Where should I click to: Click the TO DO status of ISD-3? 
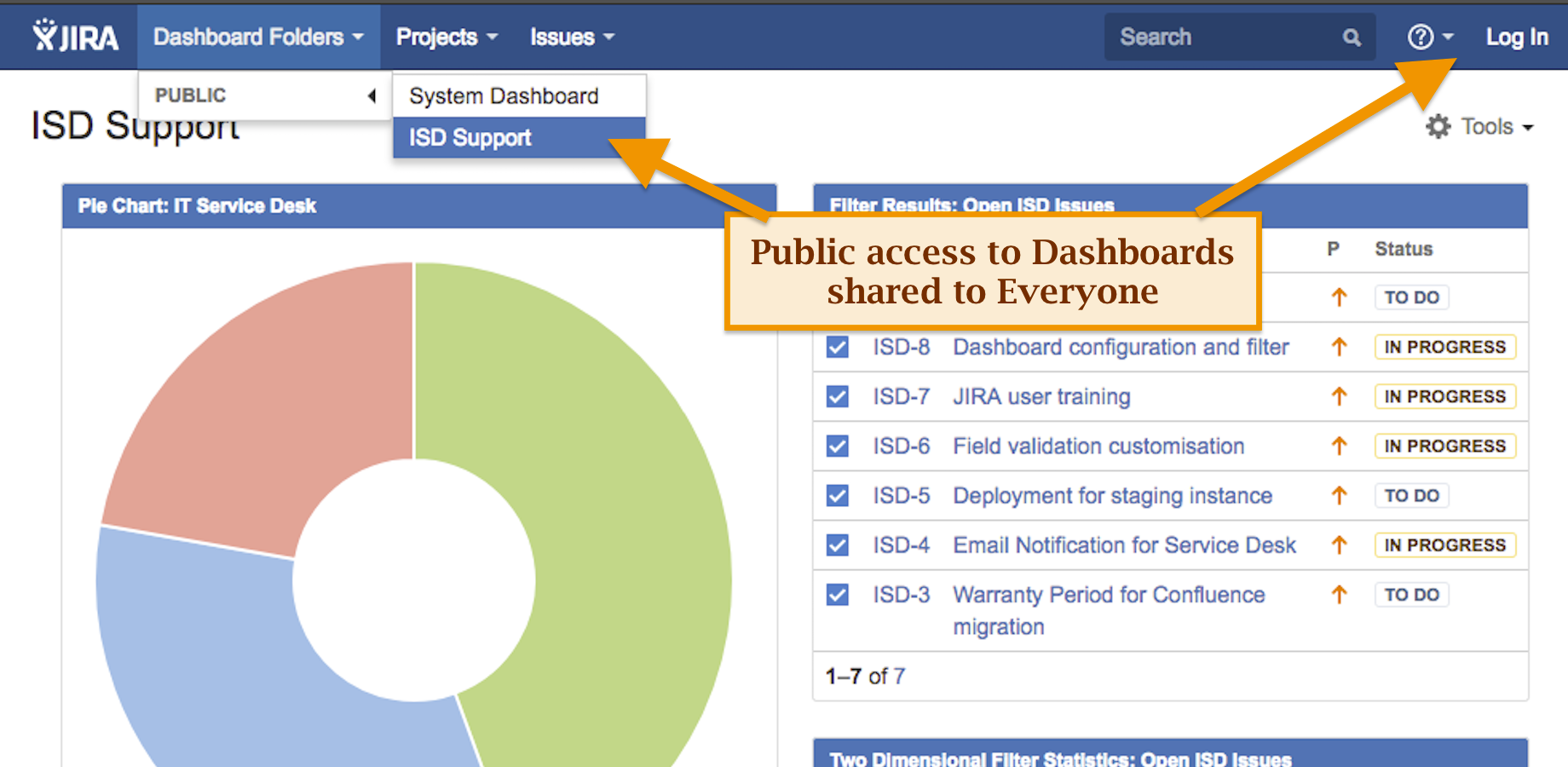coord(1411,594)
